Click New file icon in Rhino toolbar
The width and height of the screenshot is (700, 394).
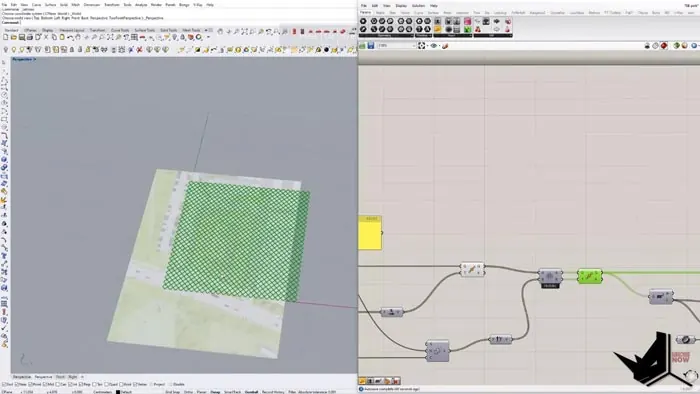(x=5, y=37)
